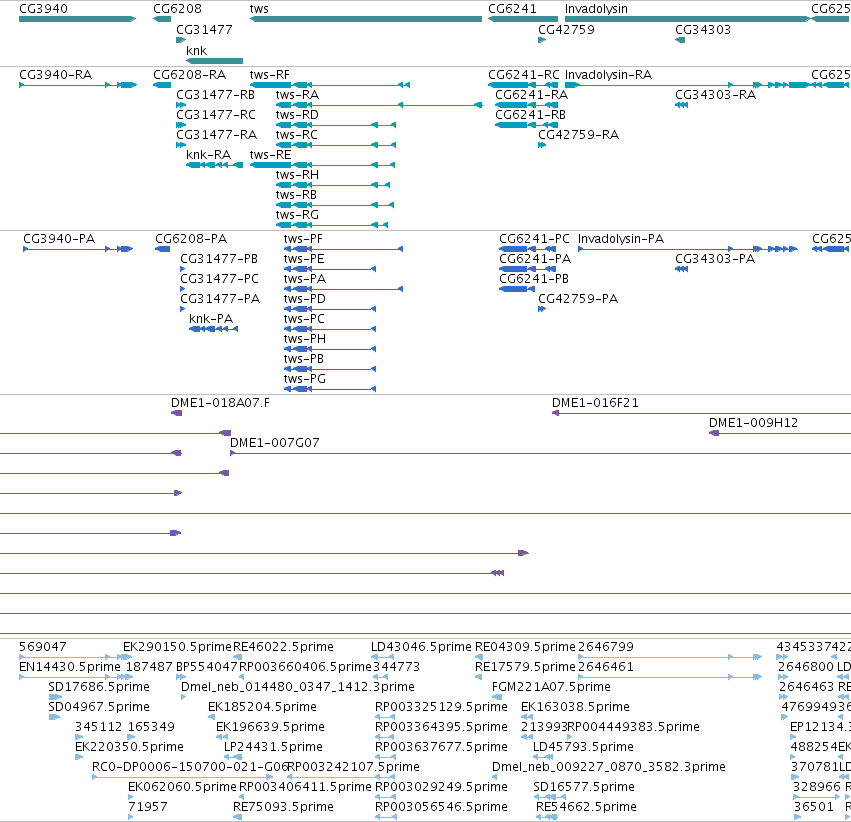Select protein CG3940-PA
The height and width of the screenshot is (822, 851).
(x=78, y=249)
